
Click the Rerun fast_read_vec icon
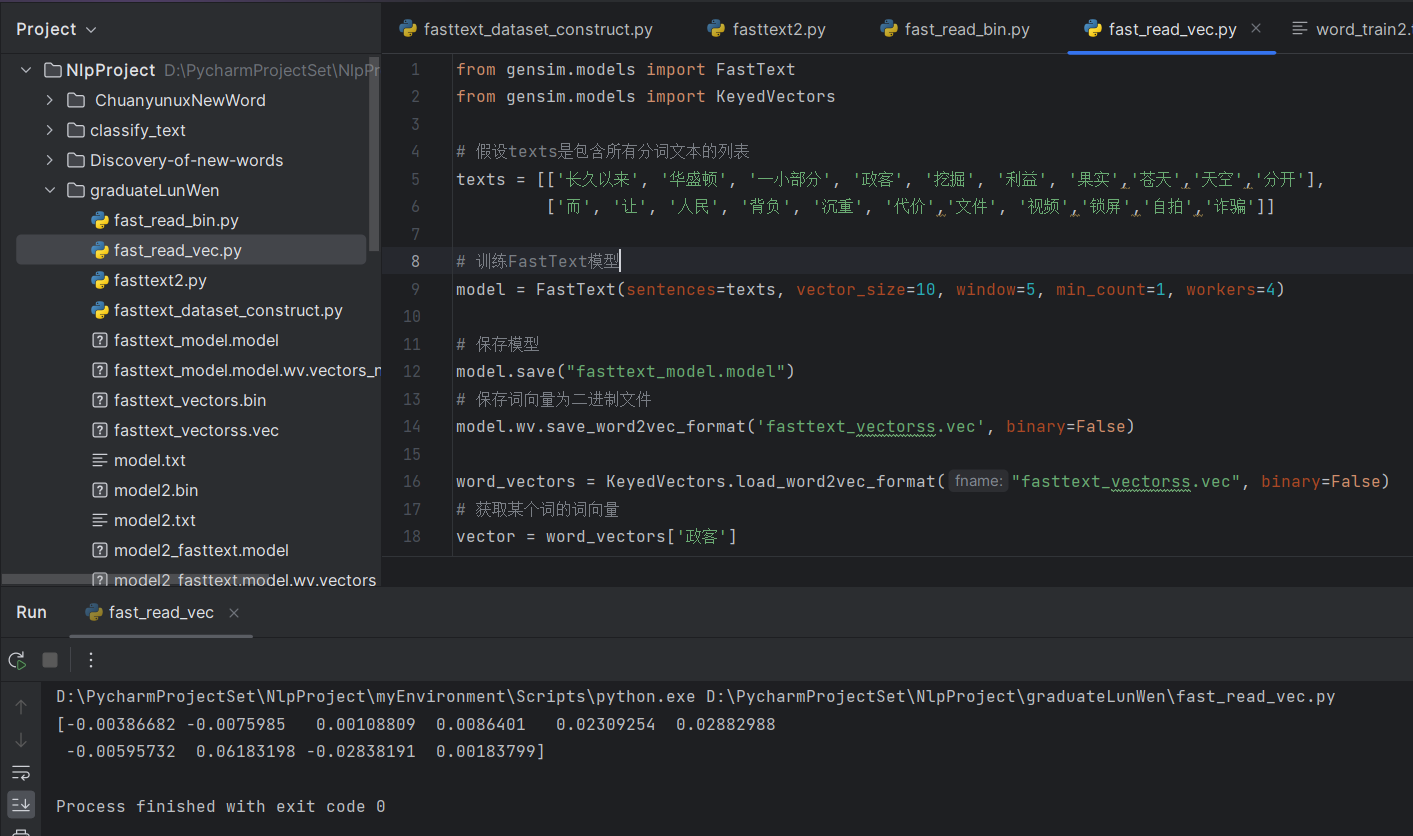(17, 660)
